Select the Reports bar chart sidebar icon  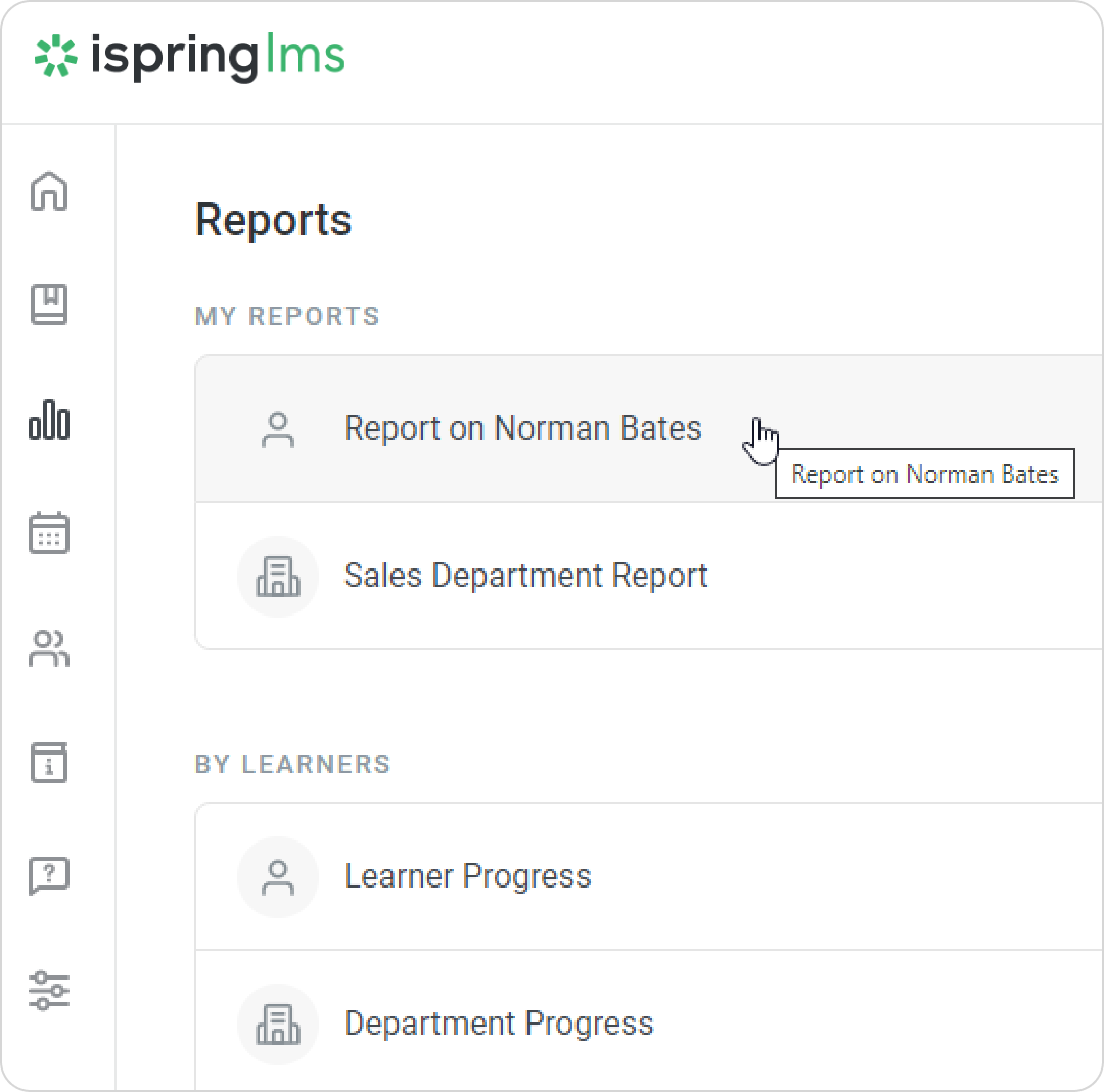[49, 420]
